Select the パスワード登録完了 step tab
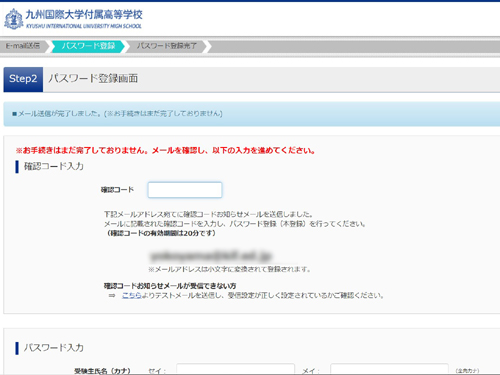 [167, 46]
